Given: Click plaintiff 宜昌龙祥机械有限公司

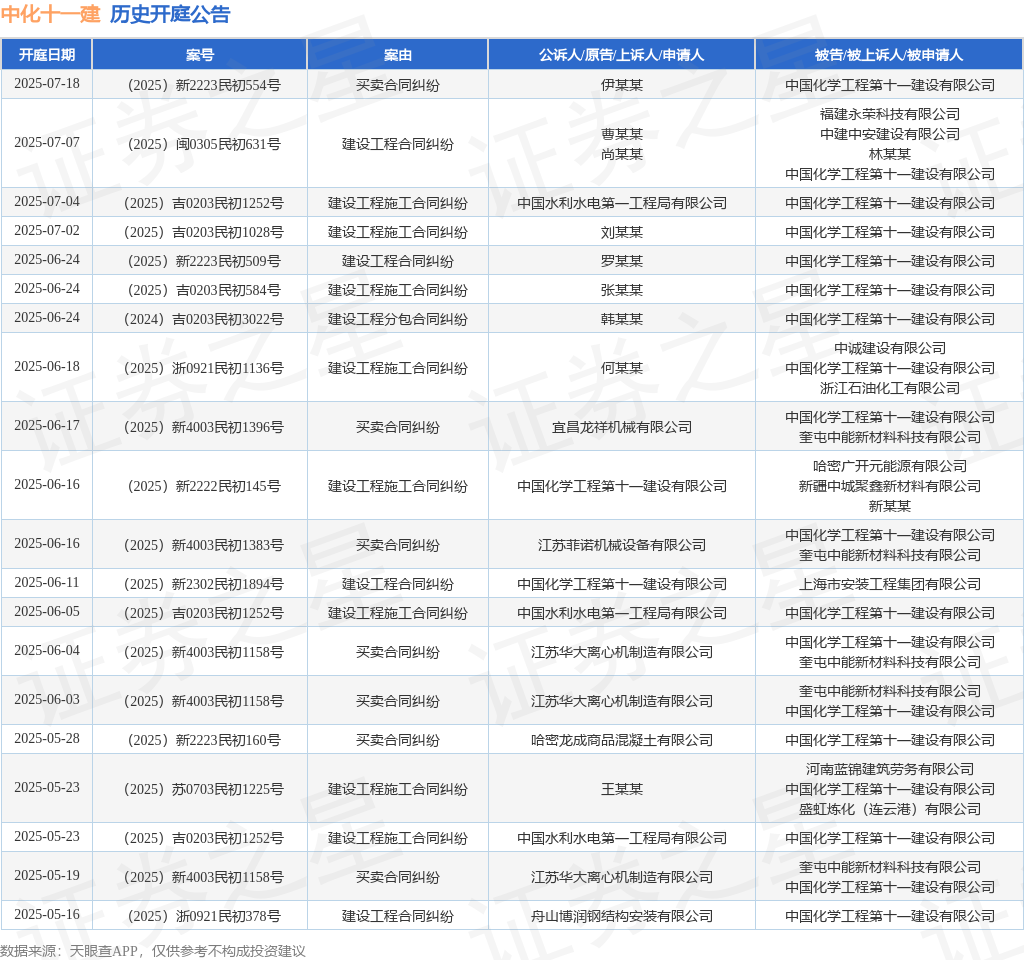Looking at the screenshot, I should point(621,426).
